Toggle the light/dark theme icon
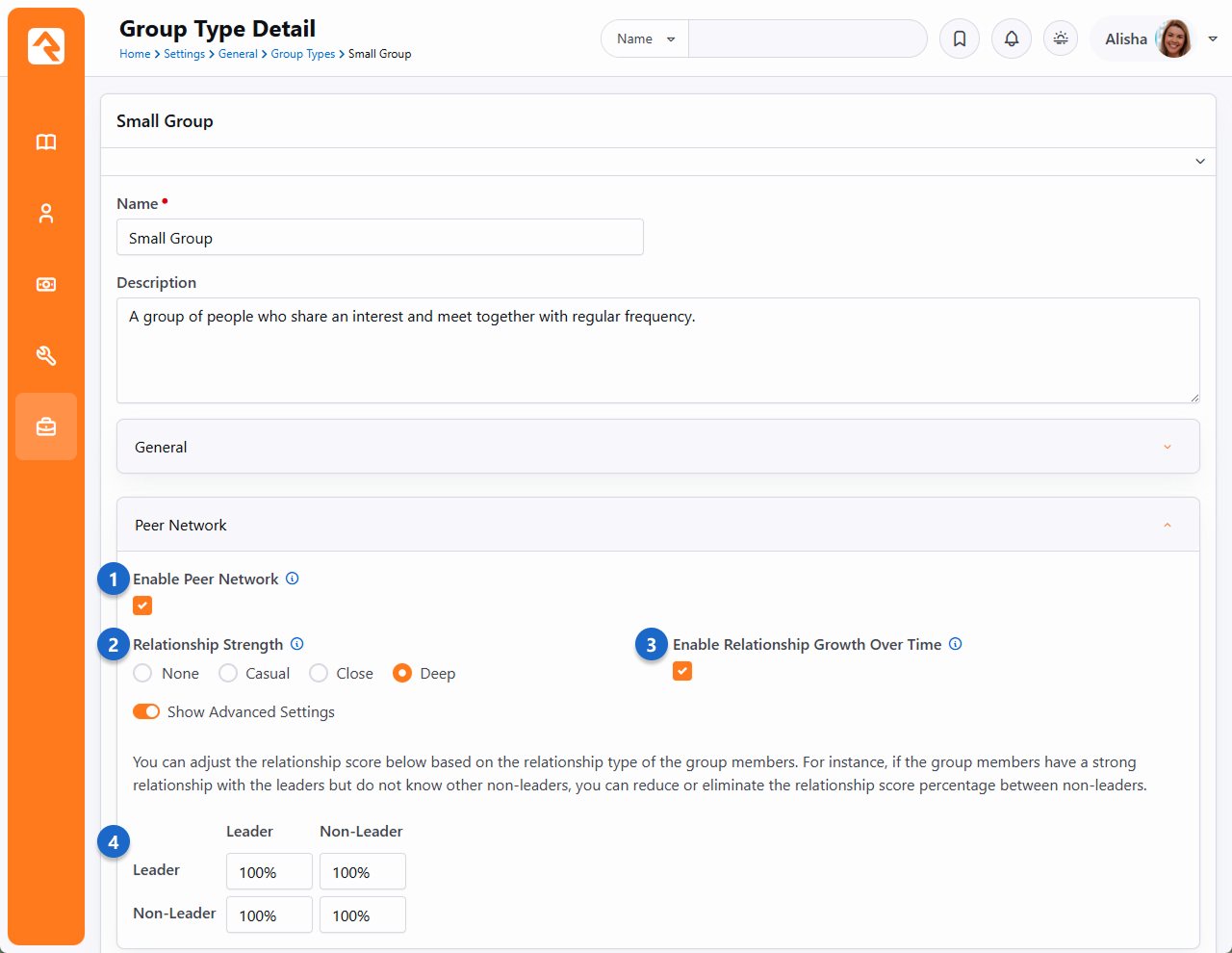This screenshot has width=1232, height=953. click(x=1061, y=39)
